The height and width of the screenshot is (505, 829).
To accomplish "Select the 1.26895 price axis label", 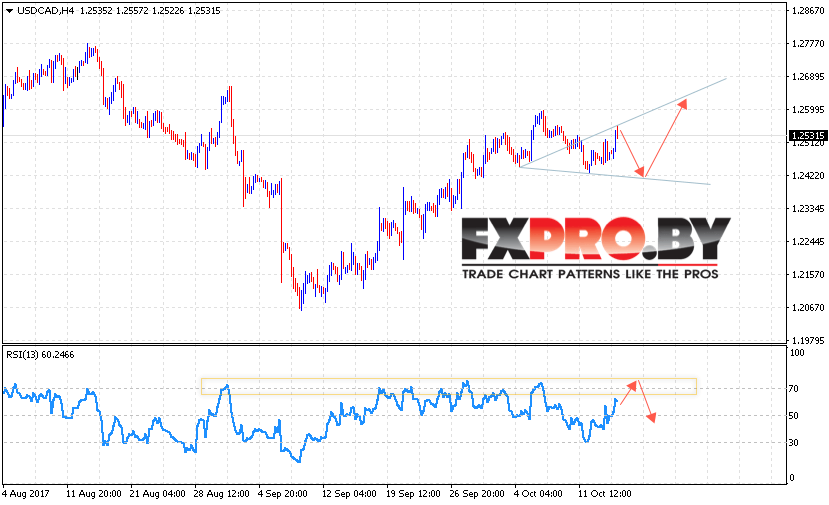I will point(808,77).
